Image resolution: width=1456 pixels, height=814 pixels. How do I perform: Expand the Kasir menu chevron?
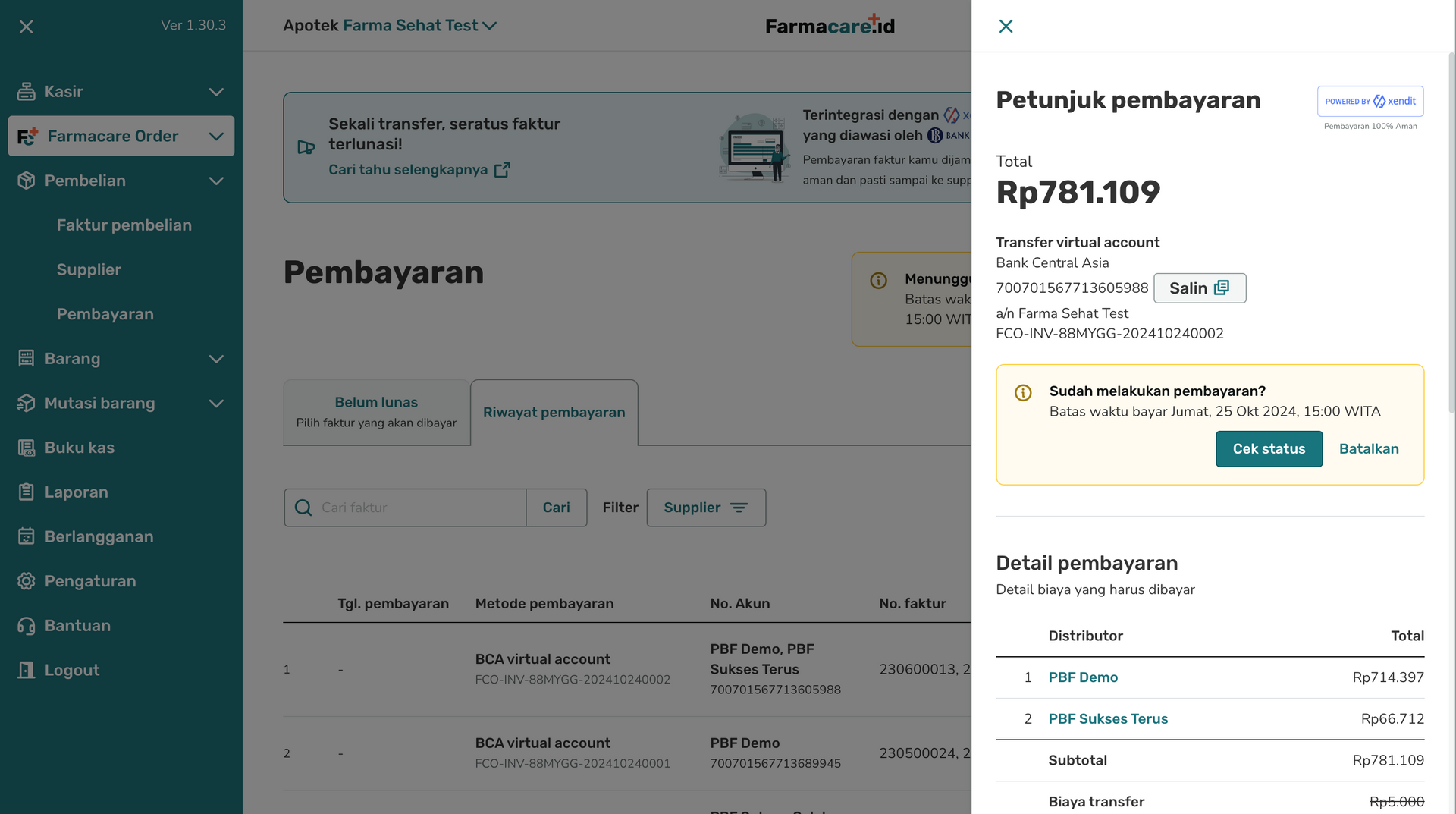tap(216, 92)
